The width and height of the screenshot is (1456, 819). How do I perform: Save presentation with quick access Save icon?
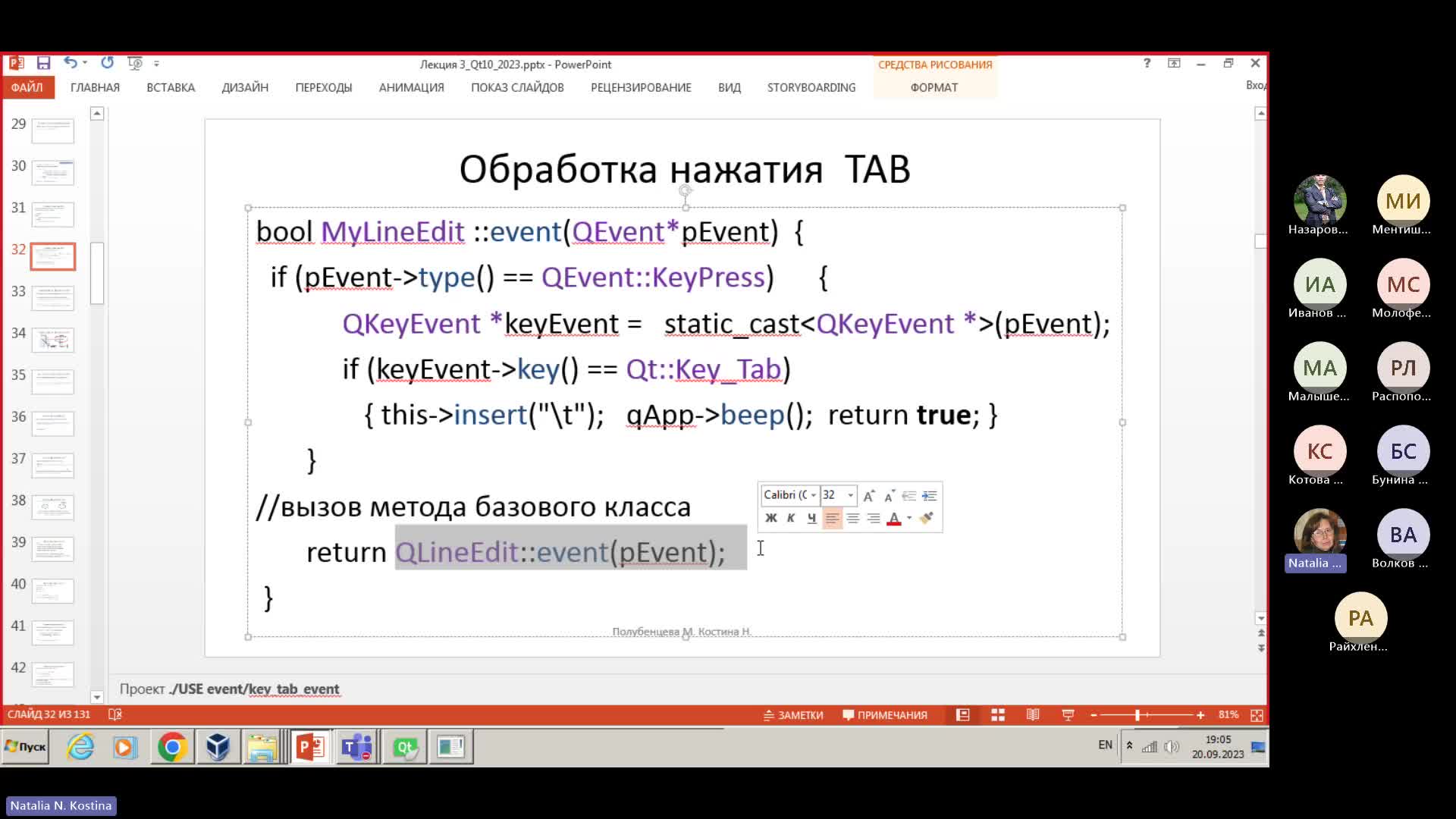click(x=43, y=63)
